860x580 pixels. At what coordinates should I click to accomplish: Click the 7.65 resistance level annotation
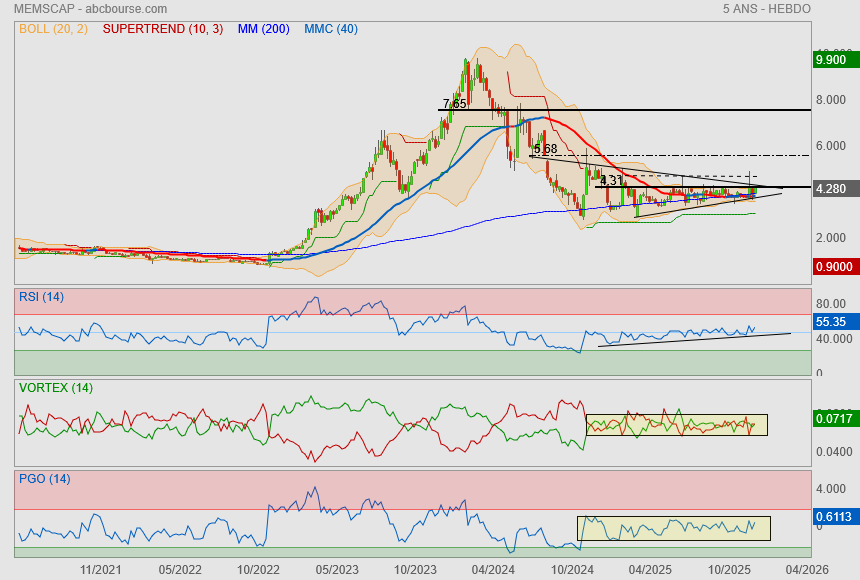coord(454,104)
